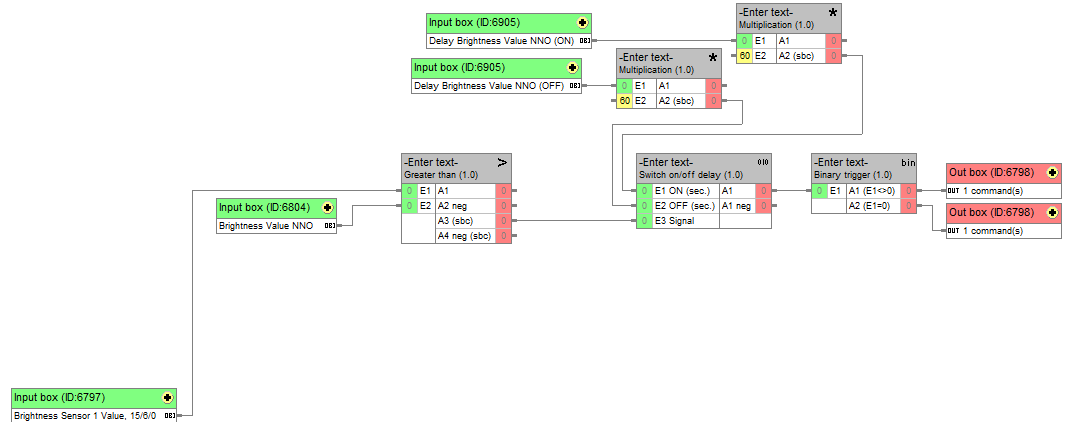
Task: Click A3 (sbc) output of Greater than block
Action: point(465,221)
